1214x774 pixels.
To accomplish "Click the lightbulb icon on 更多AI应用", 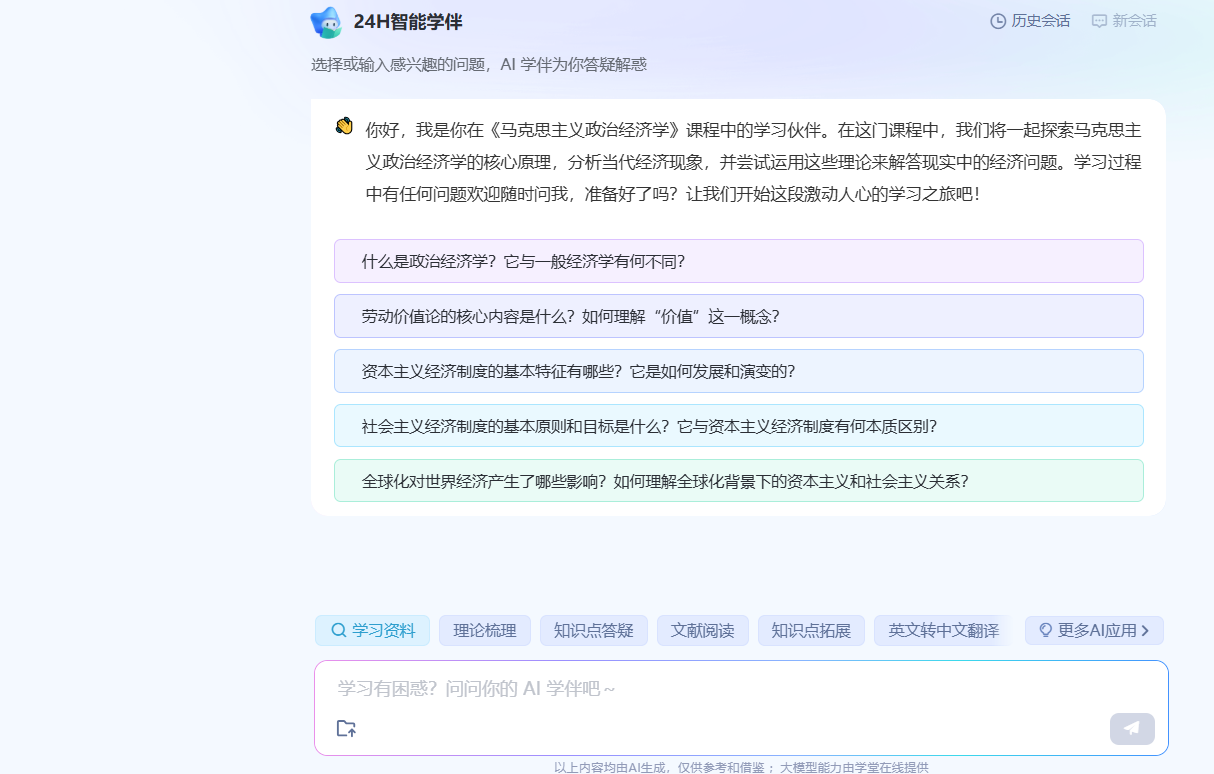I will (x=1046, y=630).
